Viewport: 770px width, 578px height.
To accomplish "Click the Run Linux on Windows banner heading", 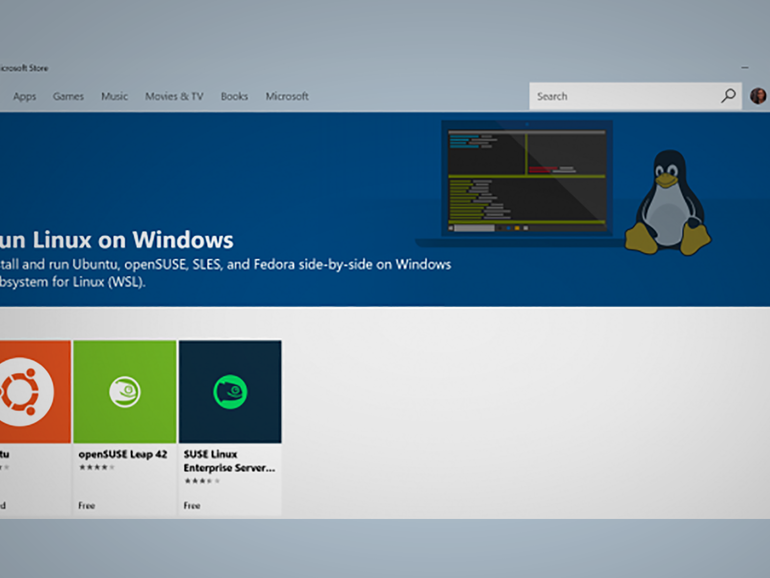I will click(x=117, y=240).
